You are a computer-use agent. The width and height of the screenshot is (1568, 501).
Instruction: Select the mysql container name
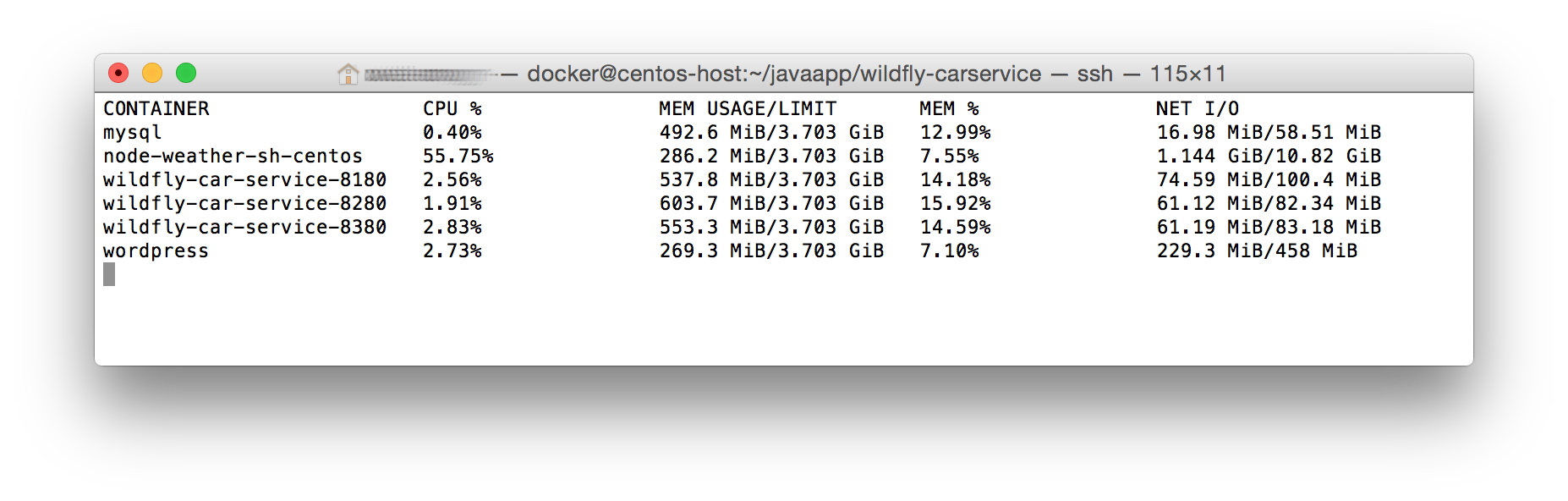click(x=133, y=133)
